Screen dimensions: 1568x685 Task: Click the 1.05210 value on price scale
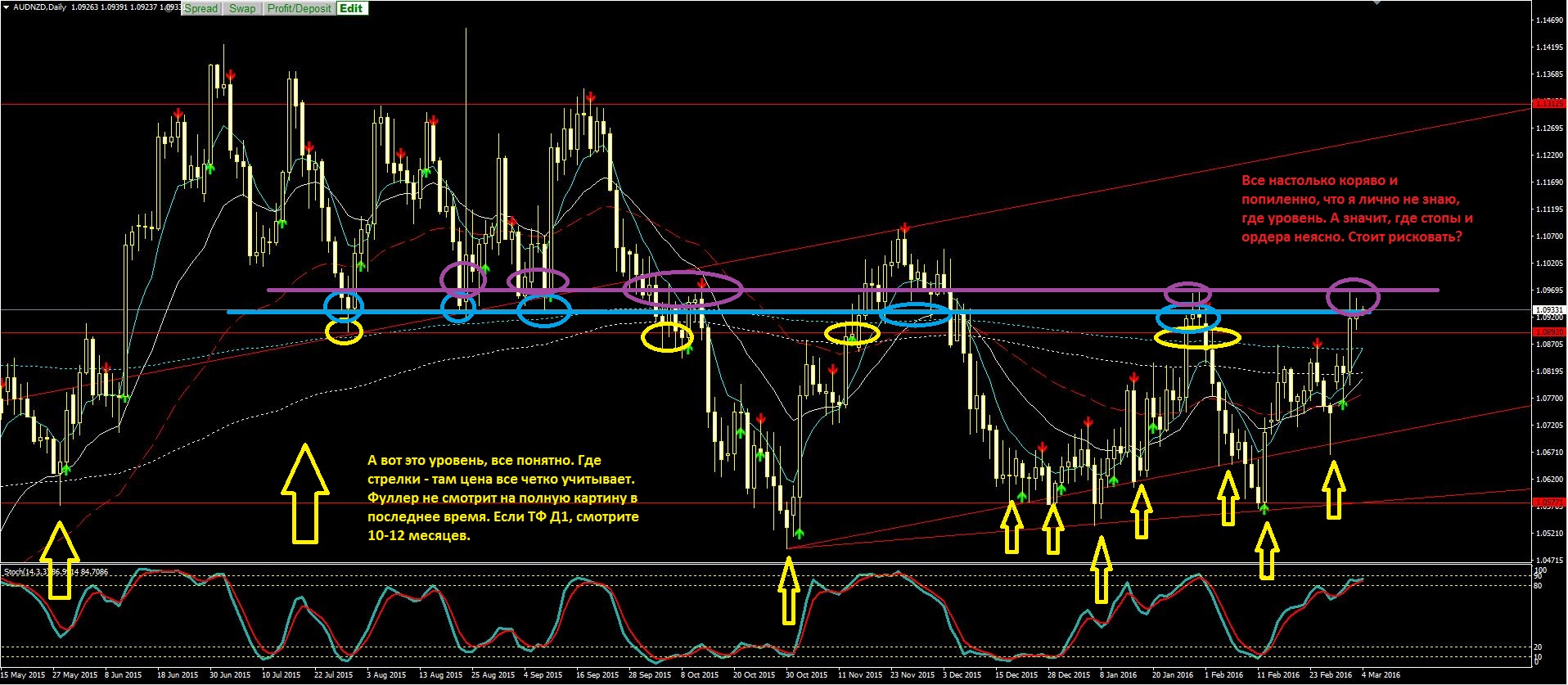pyautogui.click(x=1550, y=534)
